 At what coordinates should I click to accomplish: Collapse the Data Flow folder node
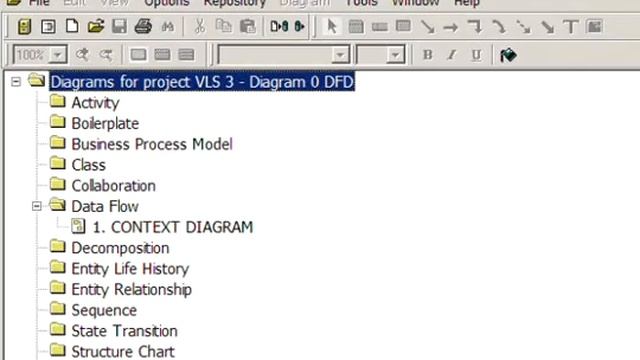coord(37,206)
